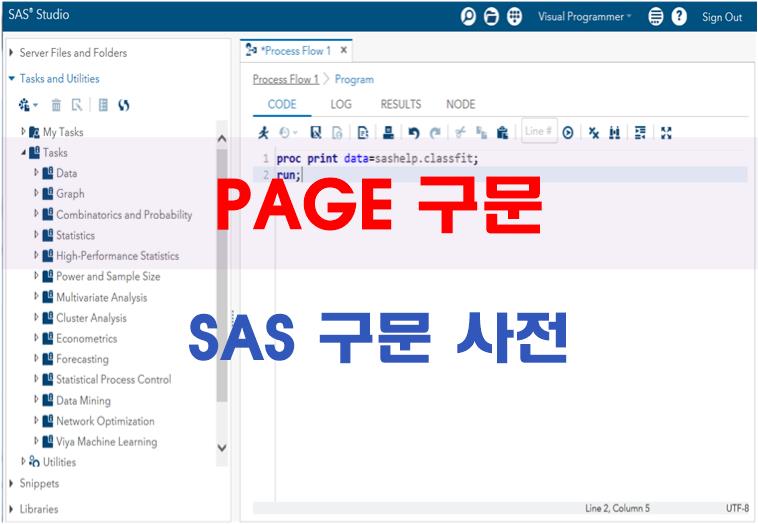Click the maximize view icon

(666, 132)
